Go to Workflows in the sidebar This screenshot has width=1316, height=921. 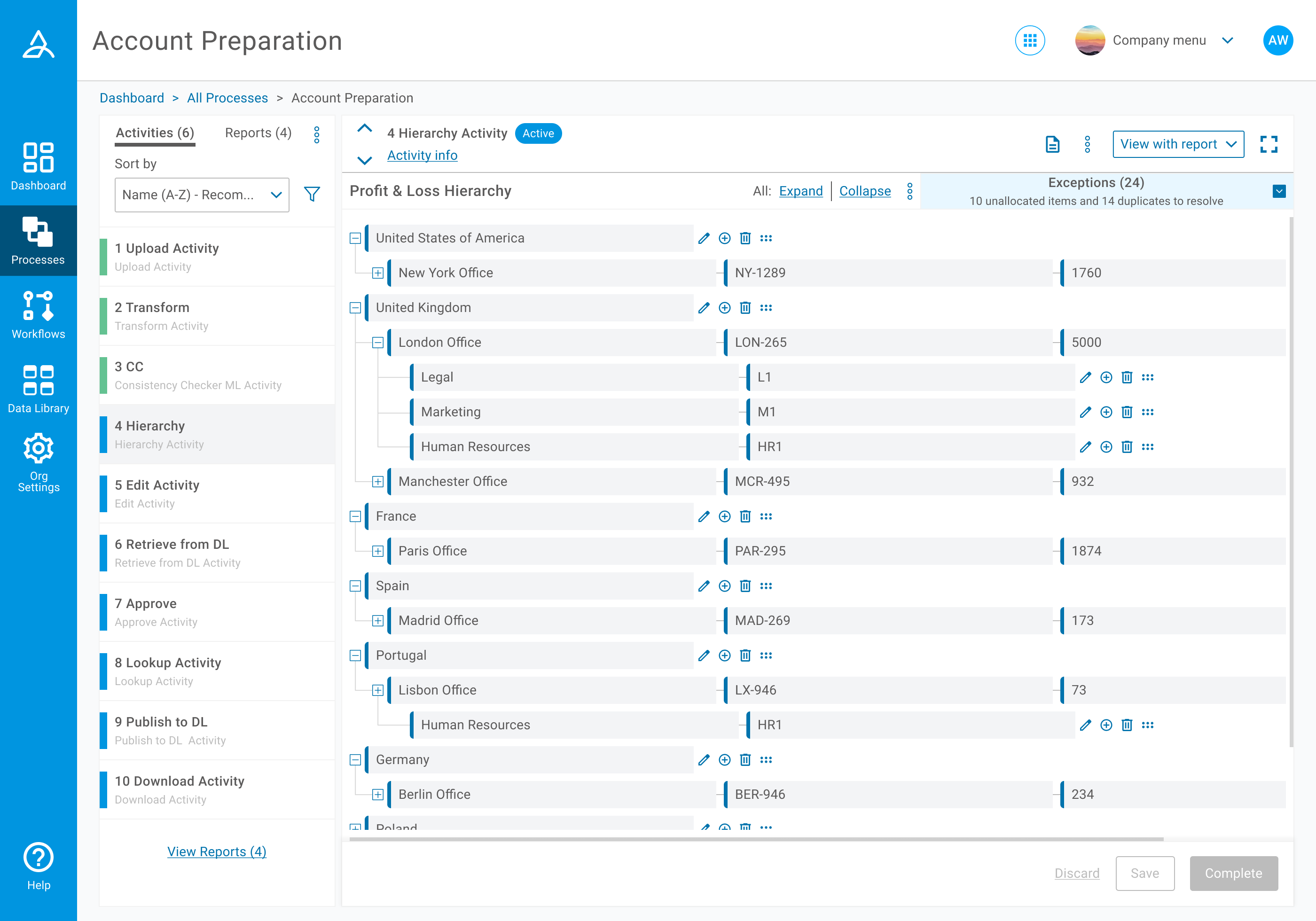coord(39,315)
